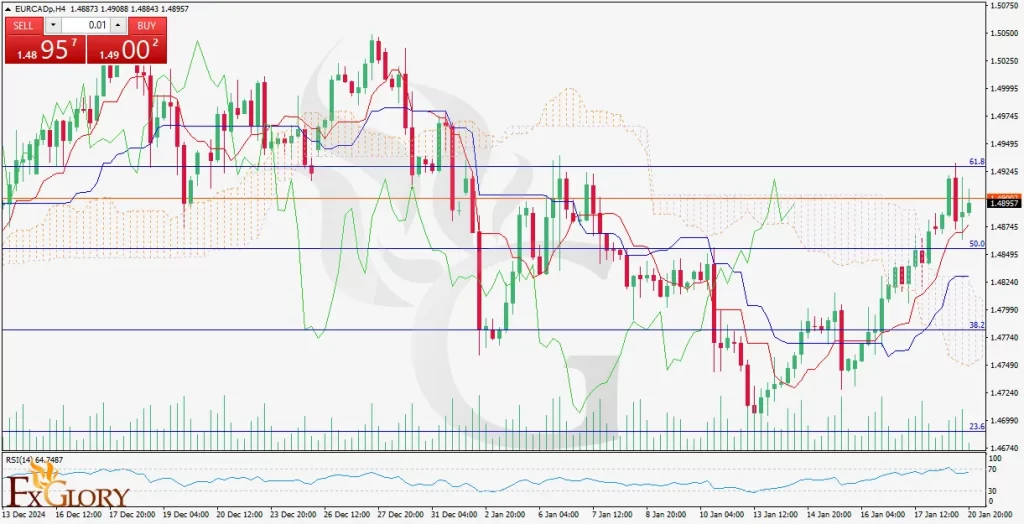Click the 10 Jan 04:00 time label
Viewport: 1024px width, 524px height.
coord(720,514)
